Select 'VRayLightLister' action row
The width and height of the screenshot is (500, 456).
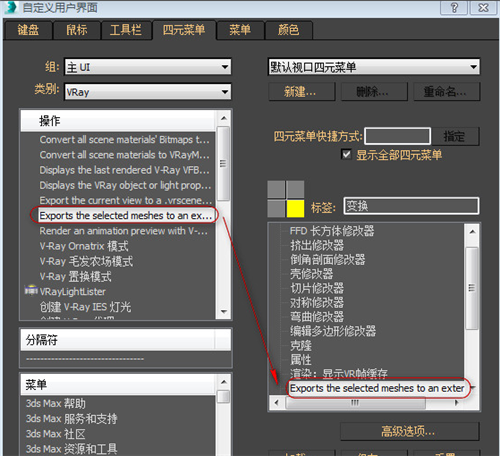click(x=72, y=292)
